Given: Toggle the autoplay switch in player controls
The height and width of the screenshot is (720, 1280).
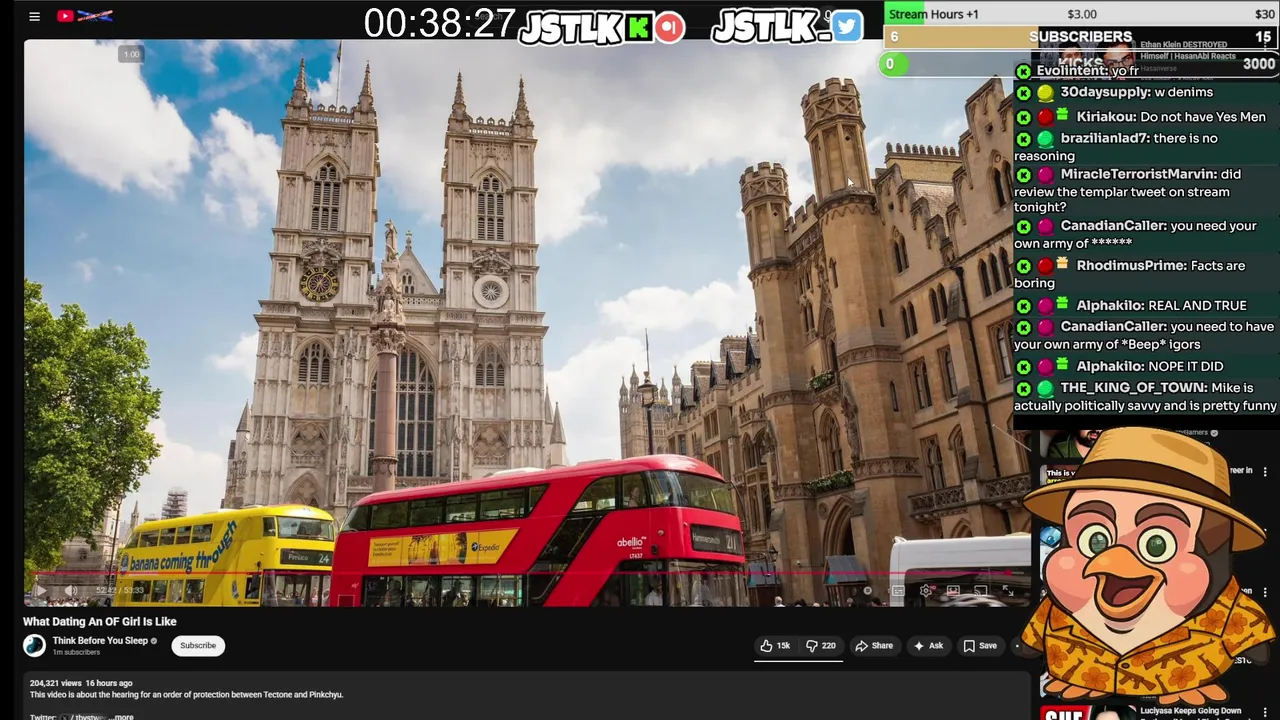Looking at the screenshot, I should point(868,591).
